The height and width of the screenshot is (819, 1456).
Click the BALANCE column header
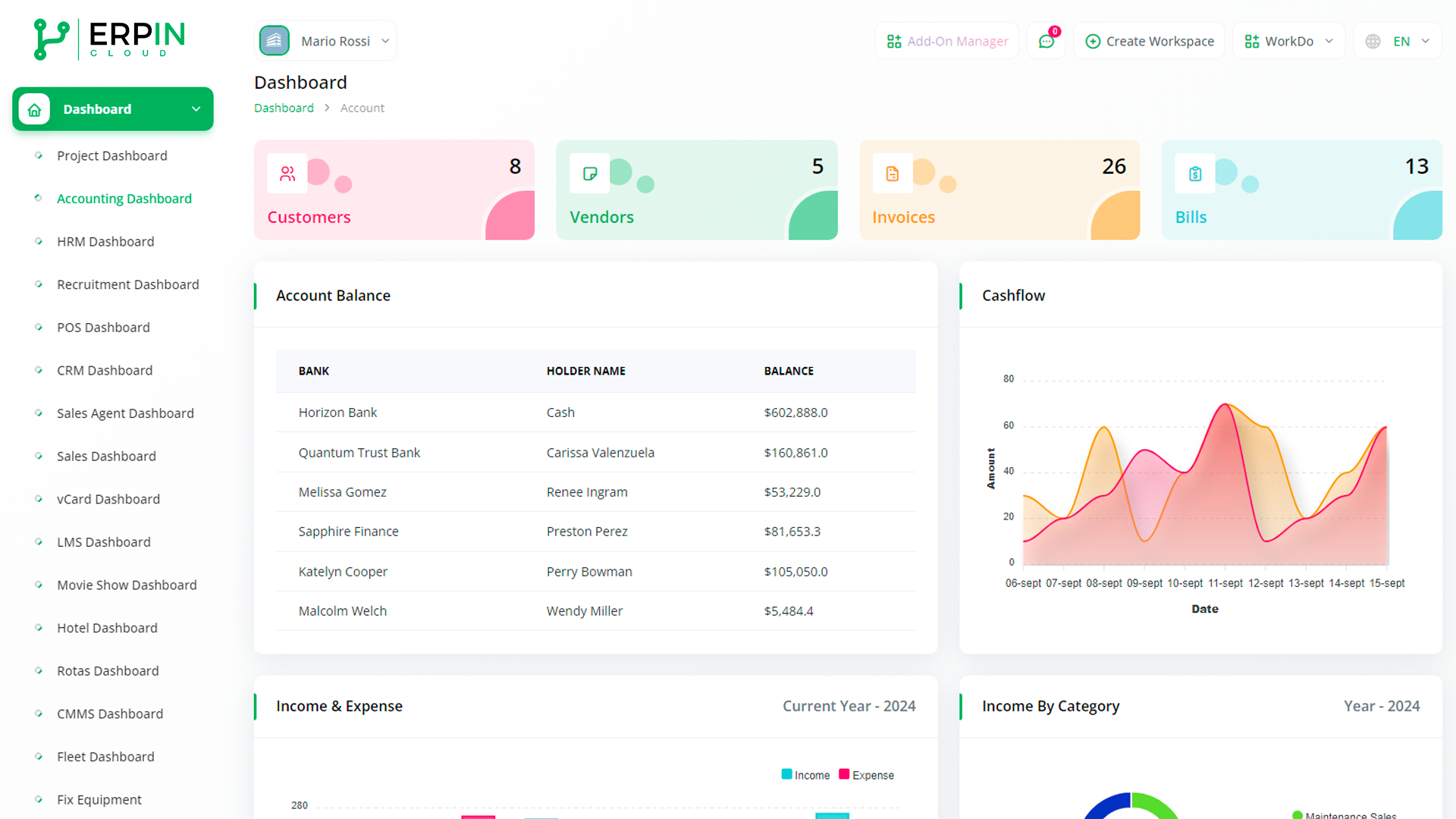(789, 371)
